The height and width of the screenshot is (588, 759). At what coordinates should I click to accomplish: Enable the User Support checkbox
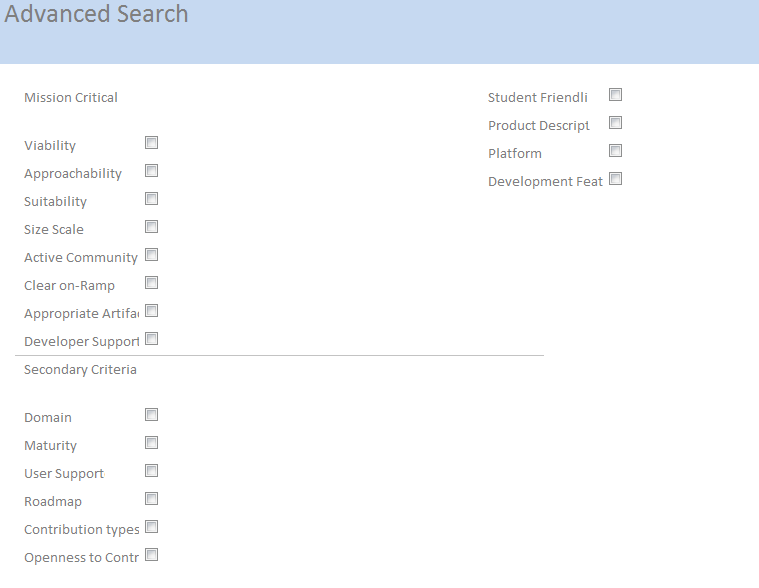(x=152, y=471)
